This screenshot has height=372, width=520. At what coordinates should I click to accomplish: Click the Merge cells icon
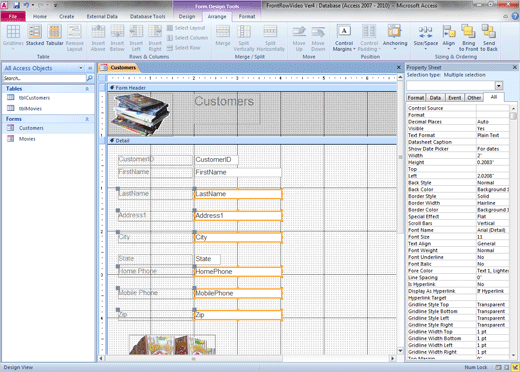coord(223,35)
